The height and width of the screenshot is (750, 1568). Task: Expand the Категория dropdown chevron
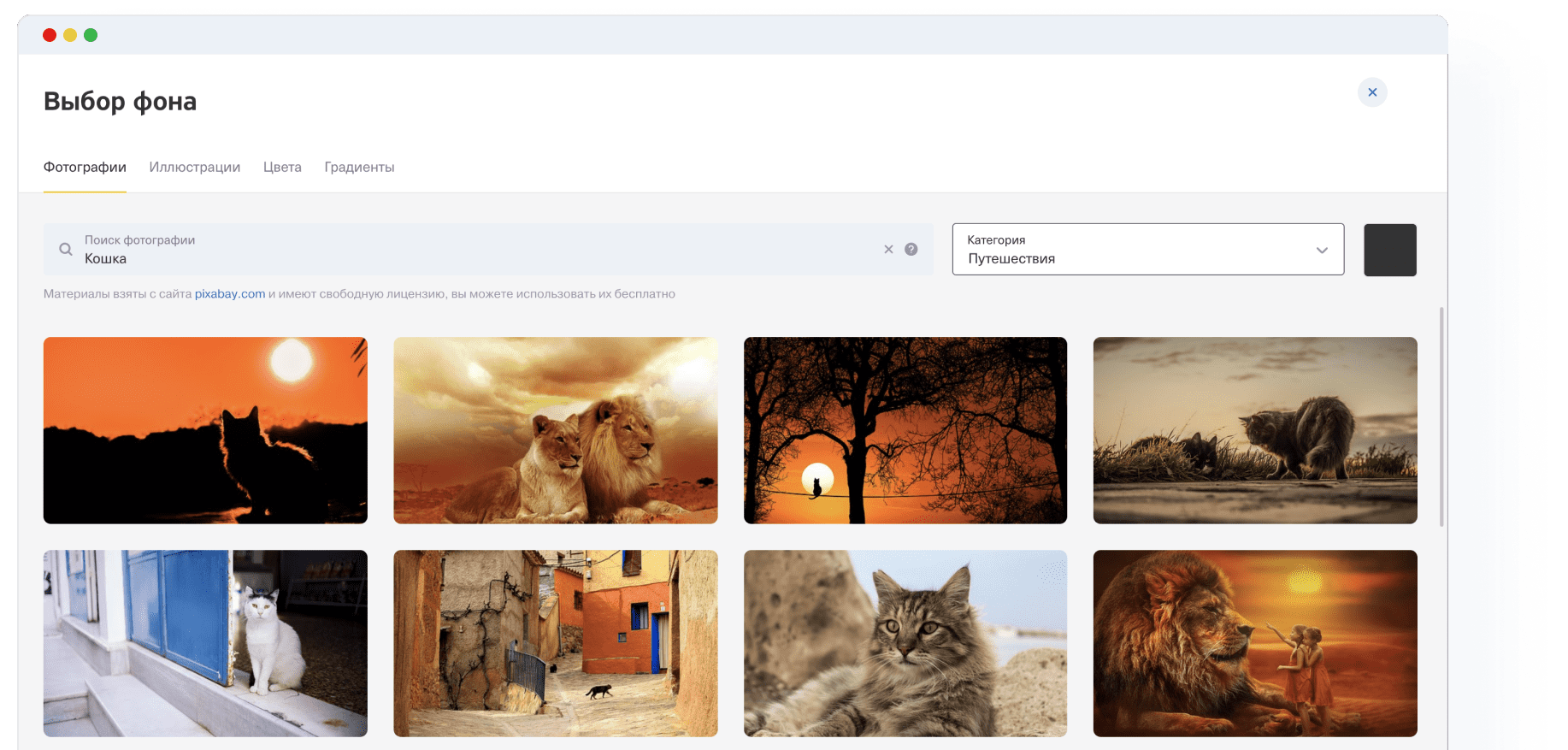point(1322,251)
